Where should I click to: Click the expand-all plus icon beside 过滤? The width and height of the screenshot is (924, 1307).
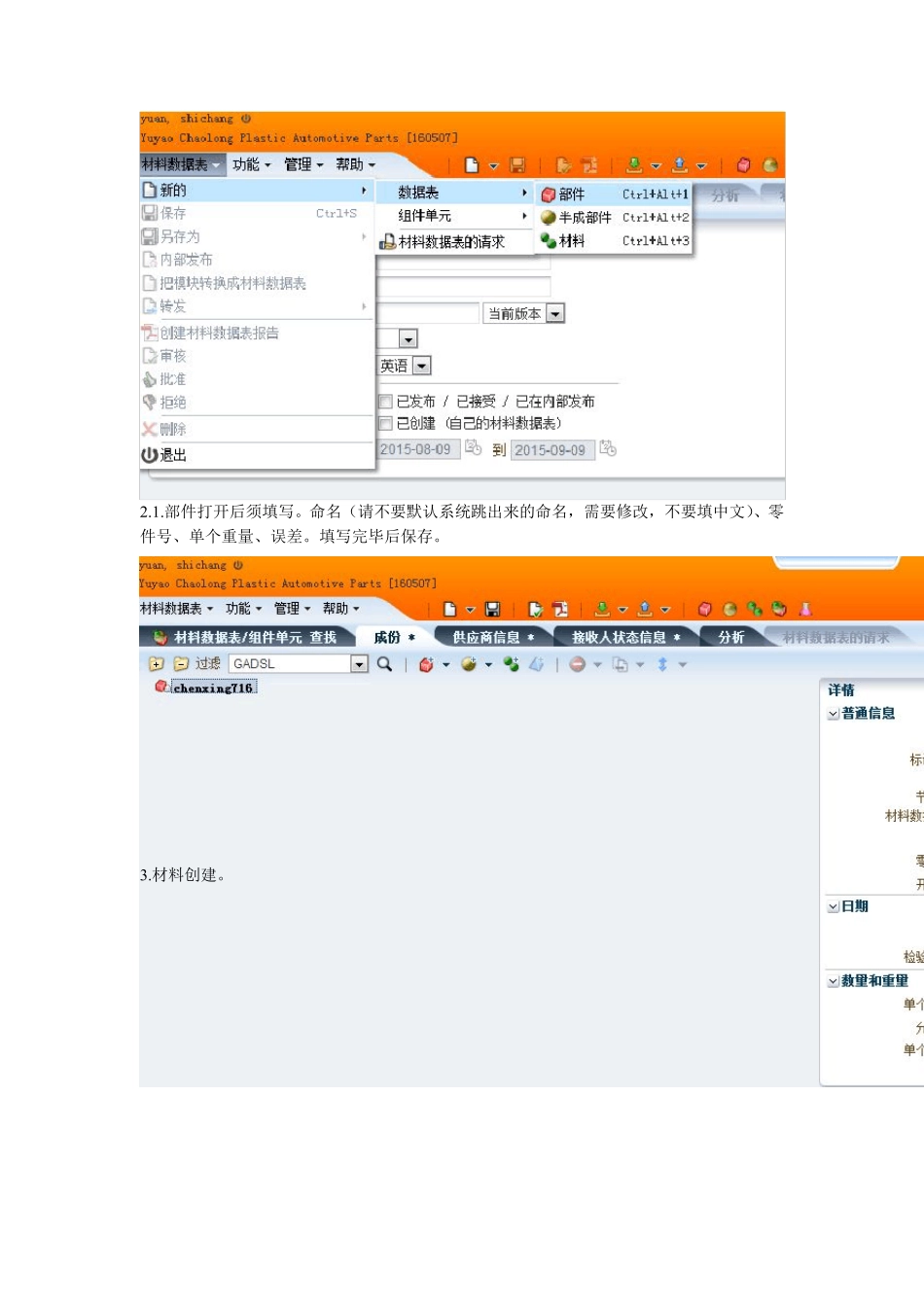157,664
